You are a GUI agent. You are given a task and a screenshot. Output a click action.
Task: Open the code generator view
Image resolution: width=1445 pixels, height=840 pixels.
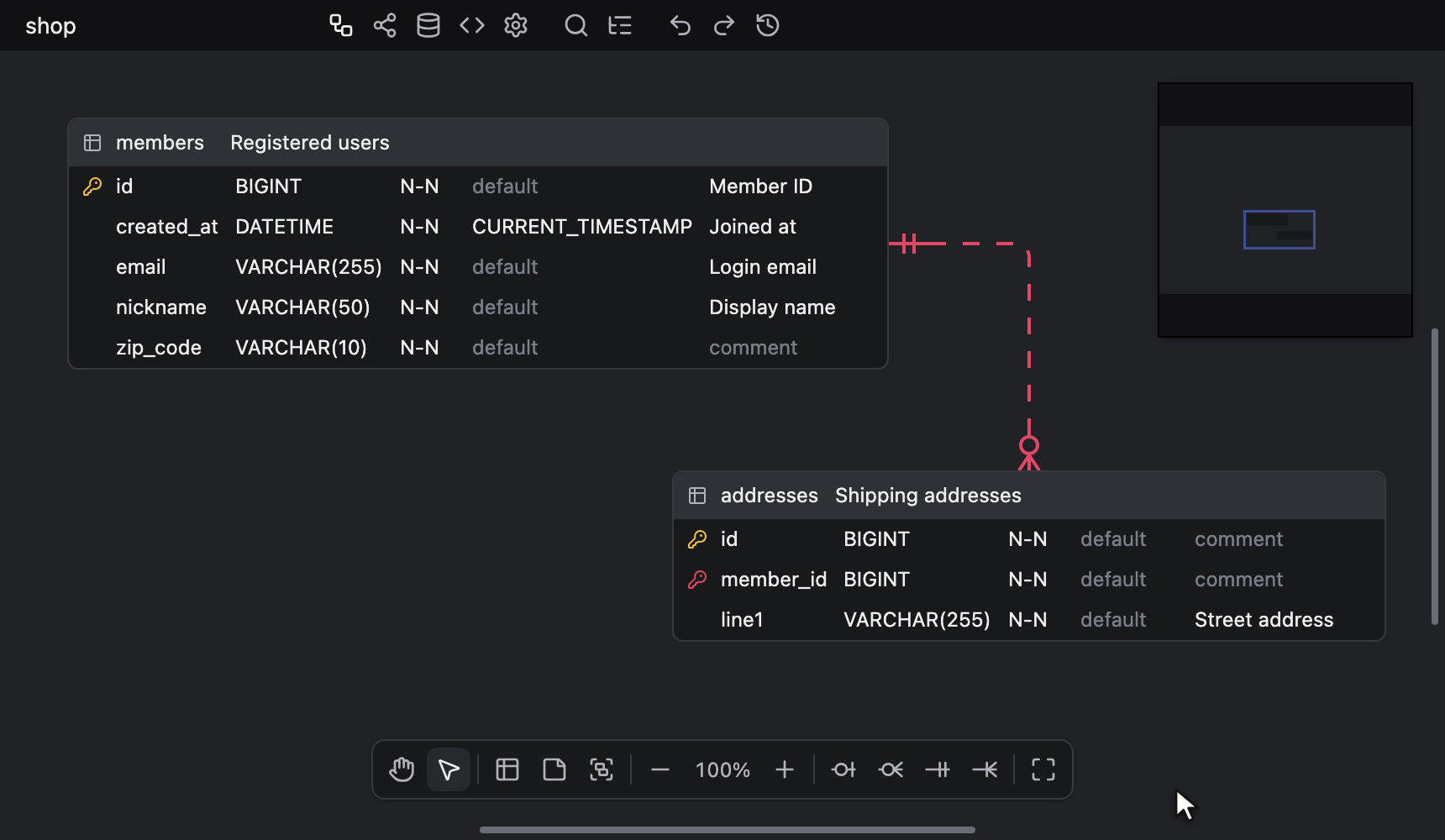472,25
